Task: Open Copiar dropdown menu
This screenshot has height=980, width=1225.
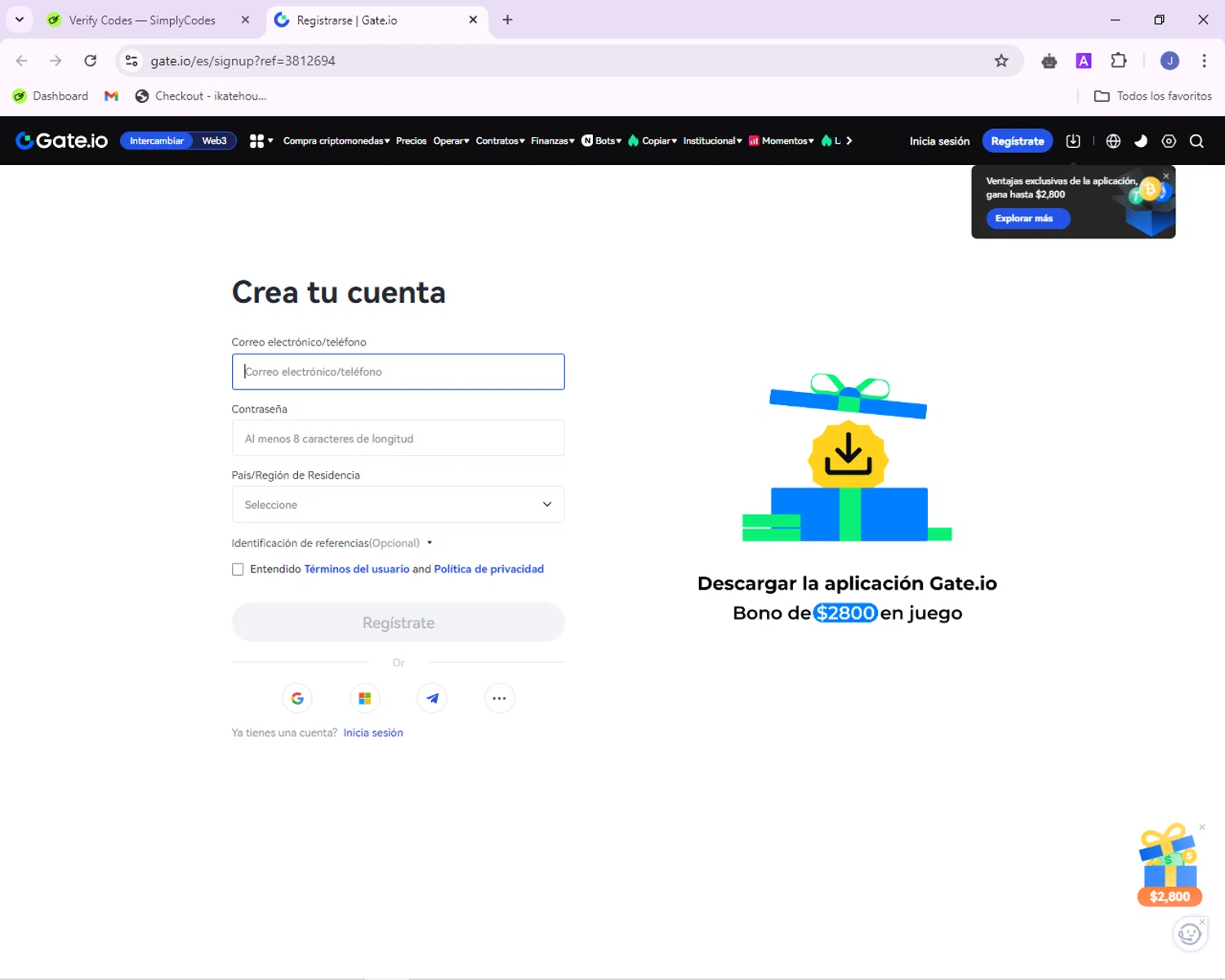Action: point(653,140)
